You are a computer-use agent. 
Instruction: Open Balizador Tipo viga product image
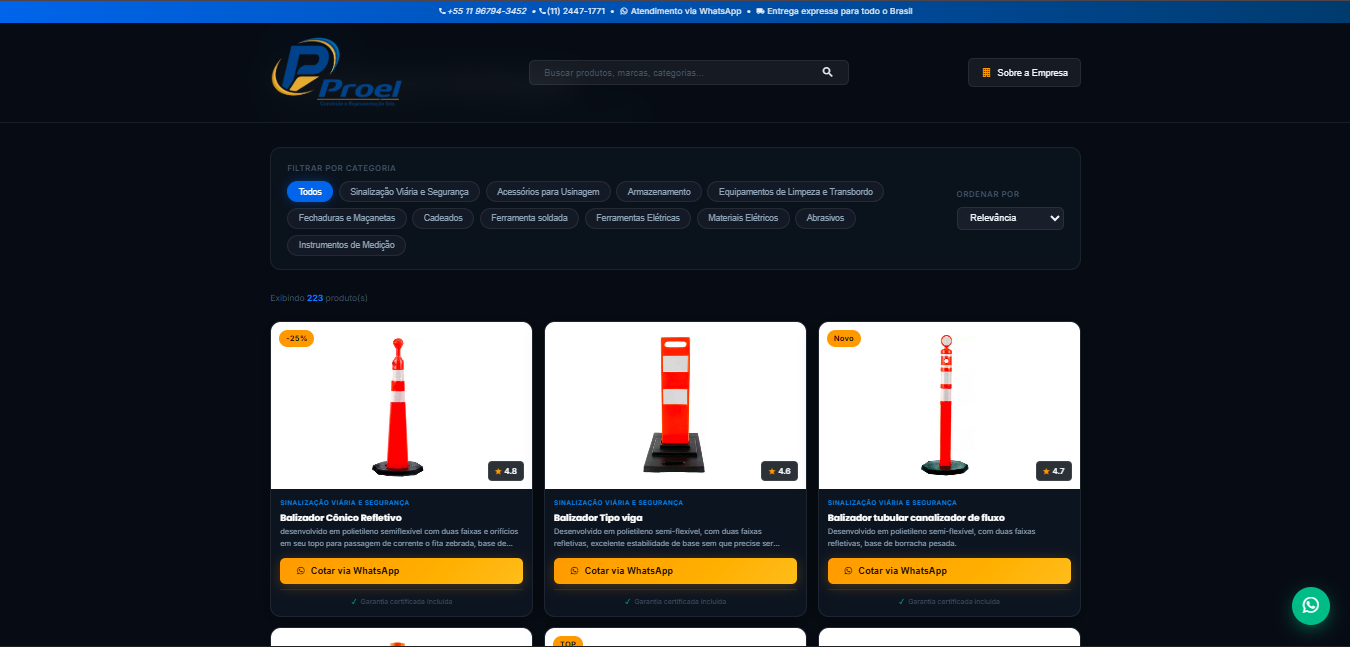675,405
